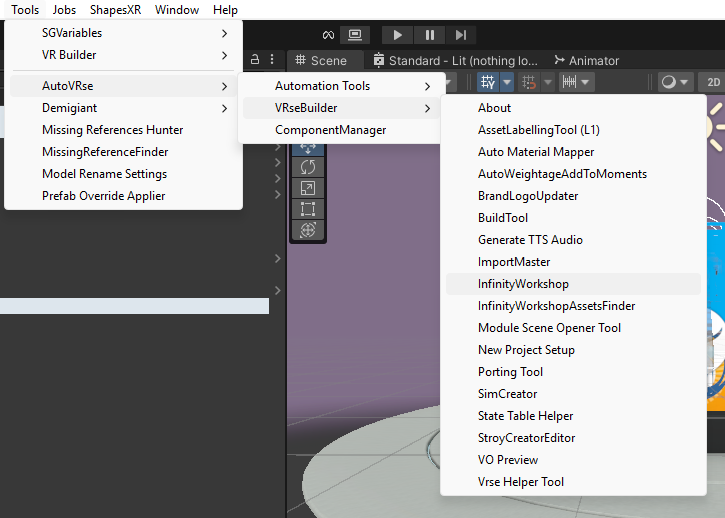Switch to the Animator tab
This screenshot has width=725, height=518.
pyautogui.click(x=586, y=60)
